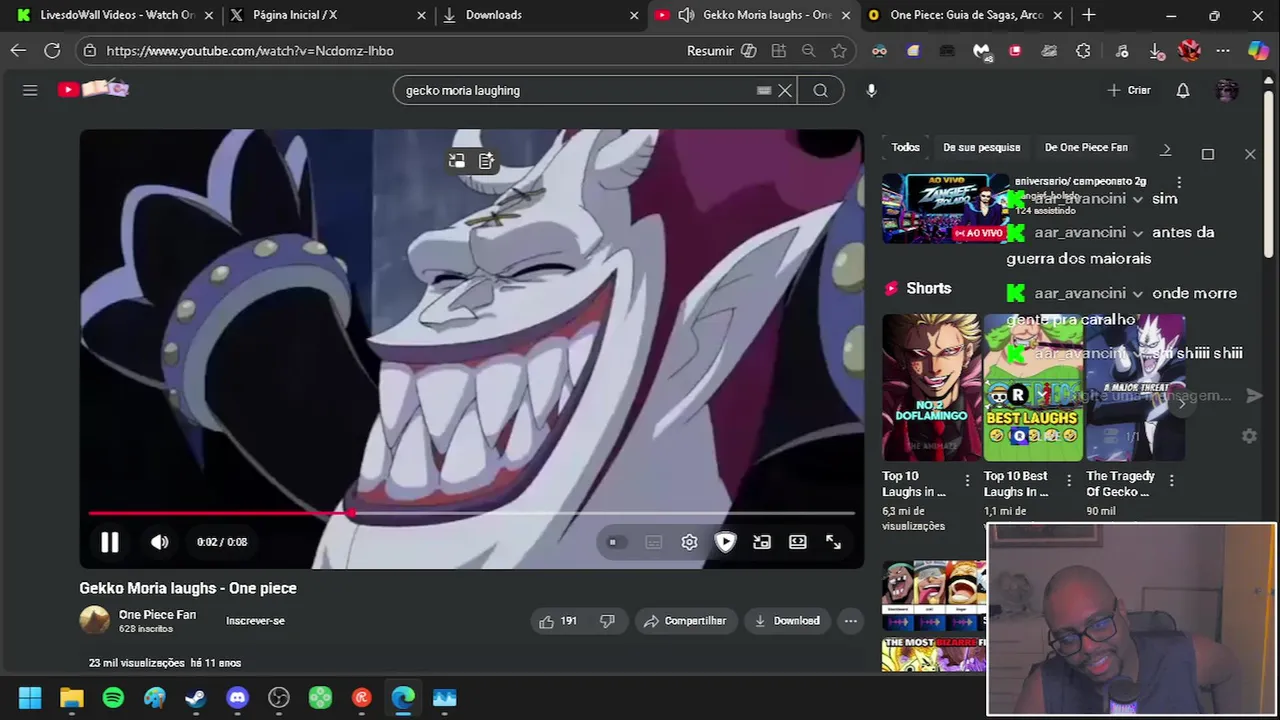Switch to Página Inicial / X tab
Viewport: 1280px width, 720px height.
(326, 15)
